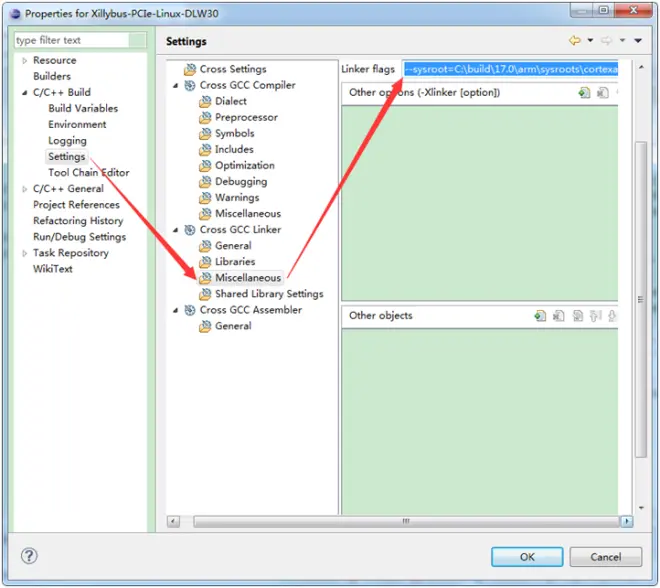Click the Edit icon in Other objects
Viewport: 660px width, 588px height.
click(578, 316)
